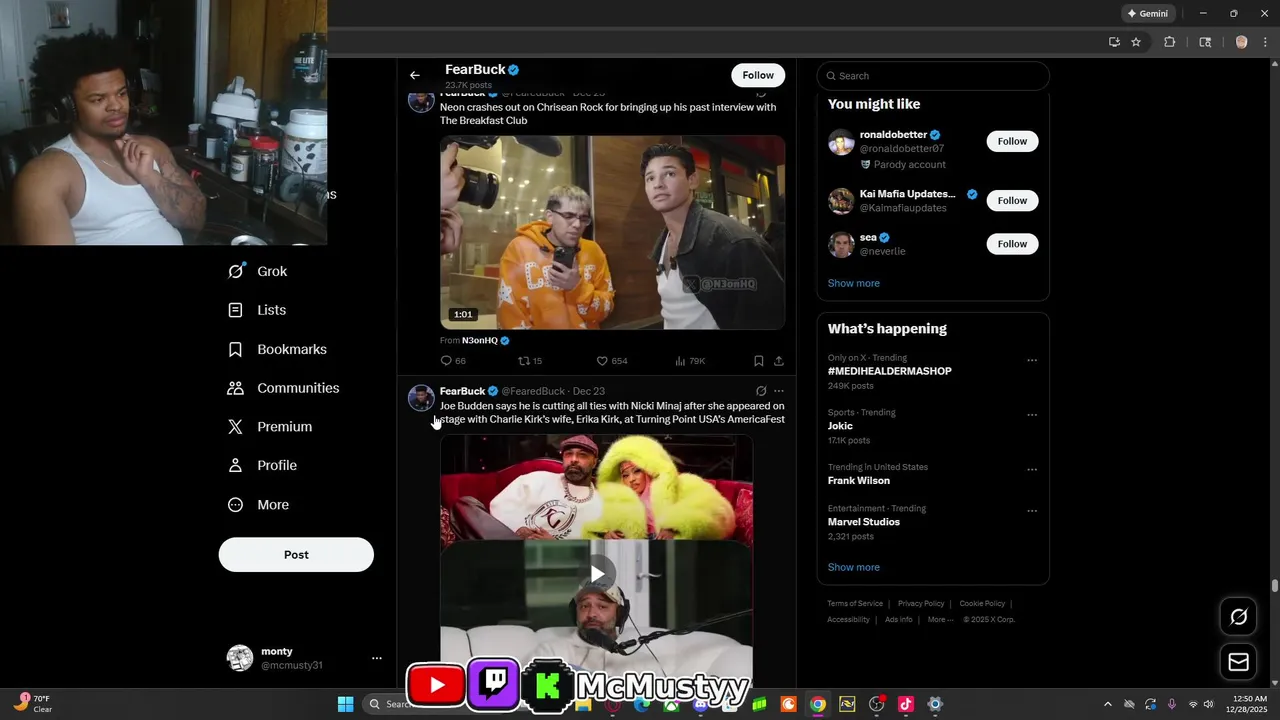This screenshot has width=1280, height=720.
Task: Share the Neon crashes out post
Action: (779, 361)
